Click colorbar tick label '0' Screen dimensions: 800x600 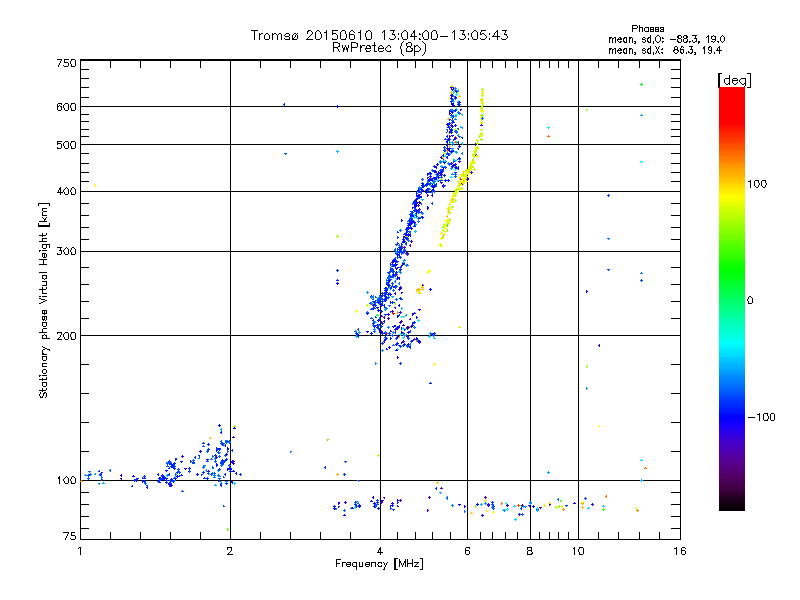(750, 301)
